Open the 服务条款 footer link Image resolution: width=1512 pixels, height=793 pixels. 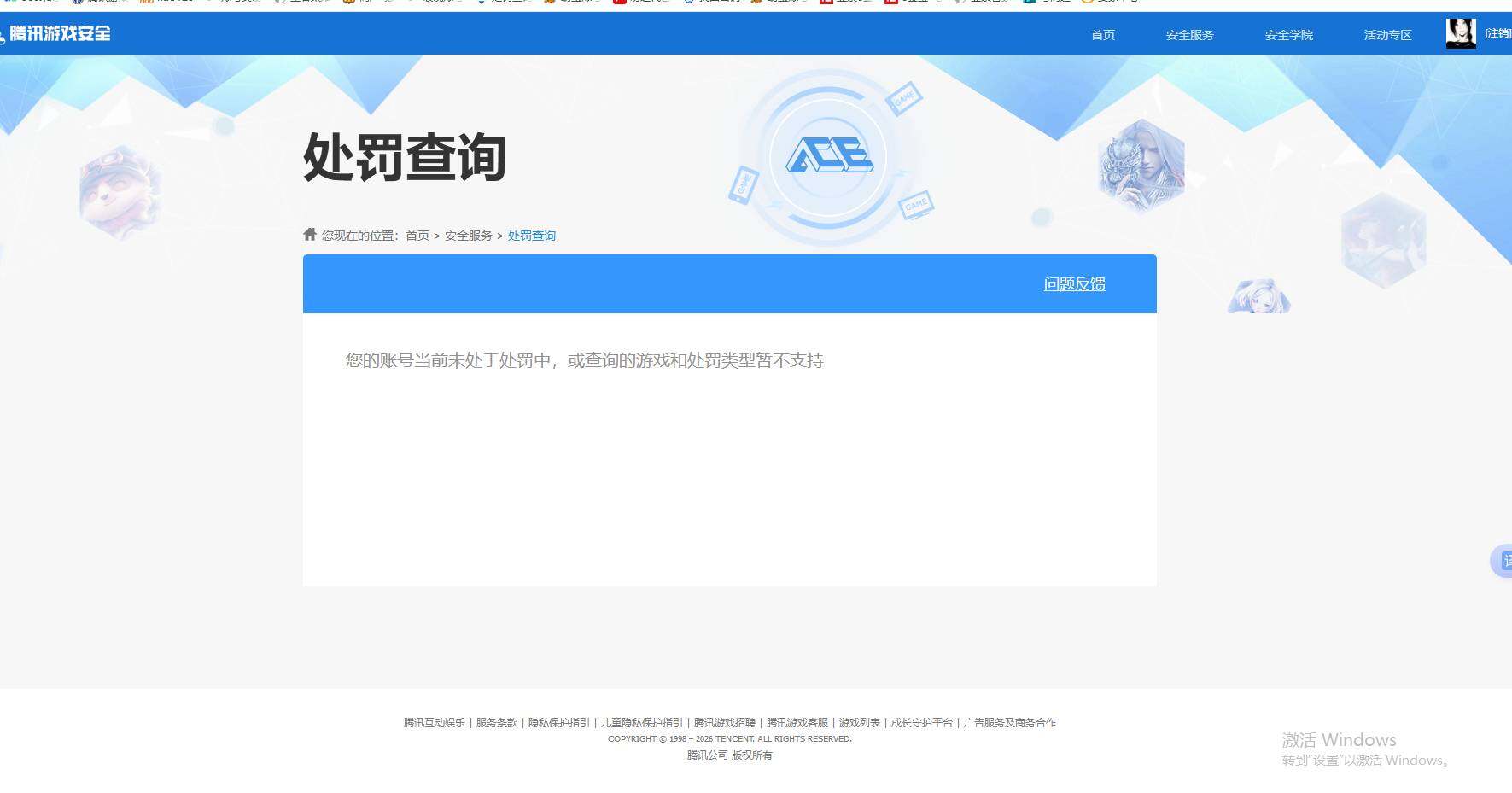pos(495,722)
